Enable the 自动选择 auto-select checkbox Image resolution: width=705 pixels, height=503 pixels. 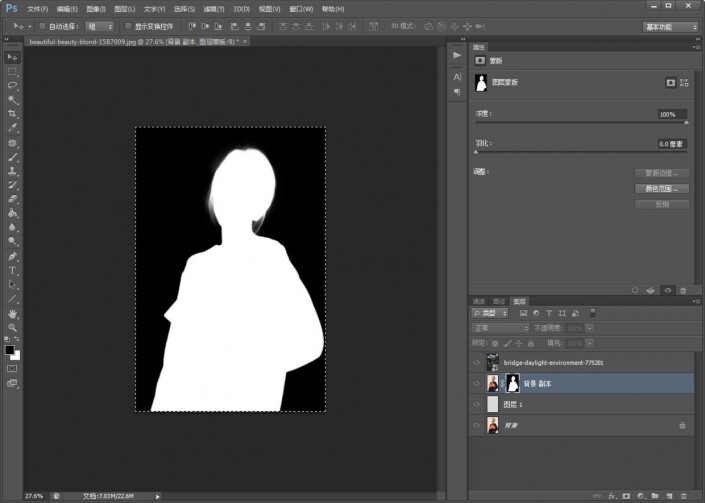tap(43, 26)
